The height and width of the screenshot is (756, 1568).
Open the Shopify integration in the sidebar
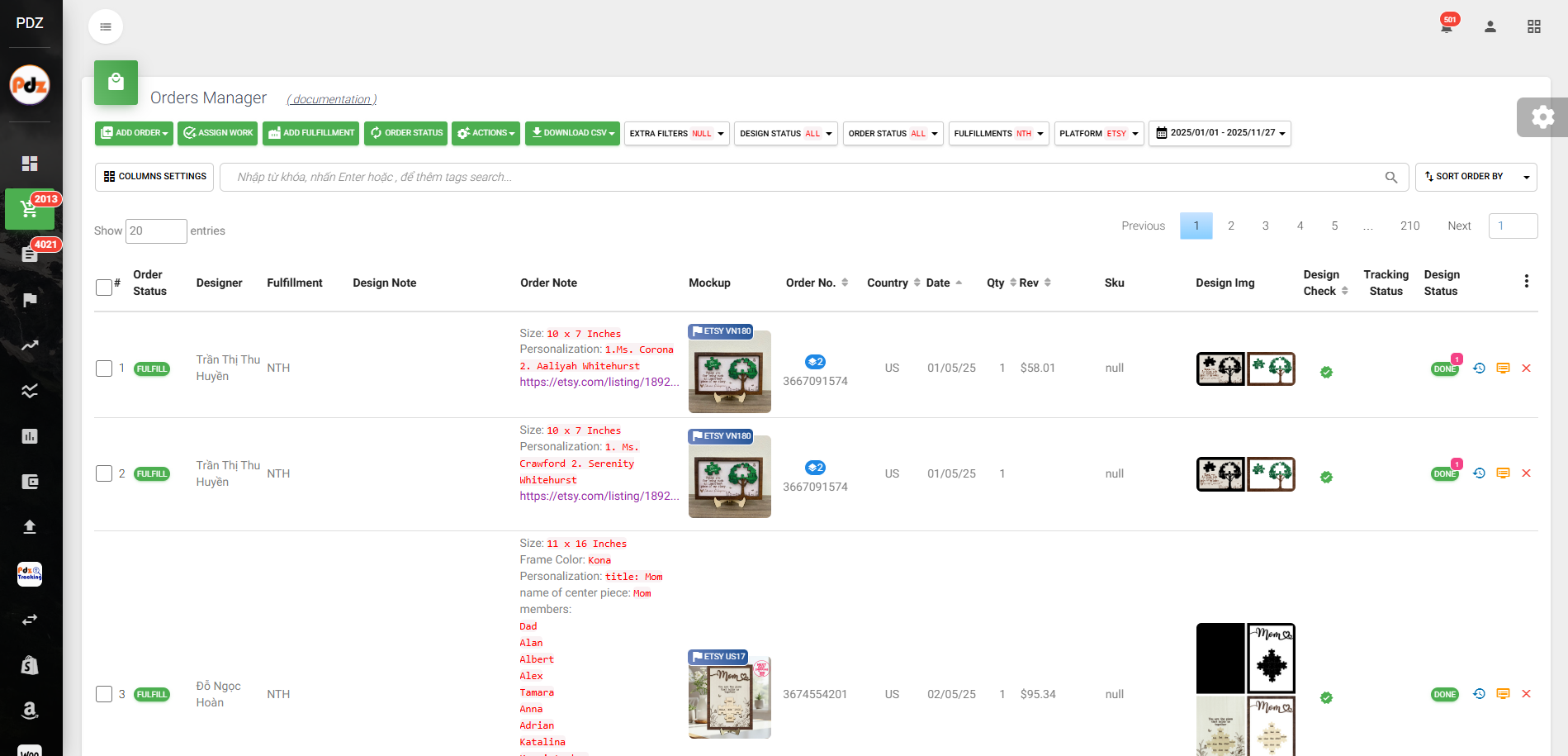30,665
